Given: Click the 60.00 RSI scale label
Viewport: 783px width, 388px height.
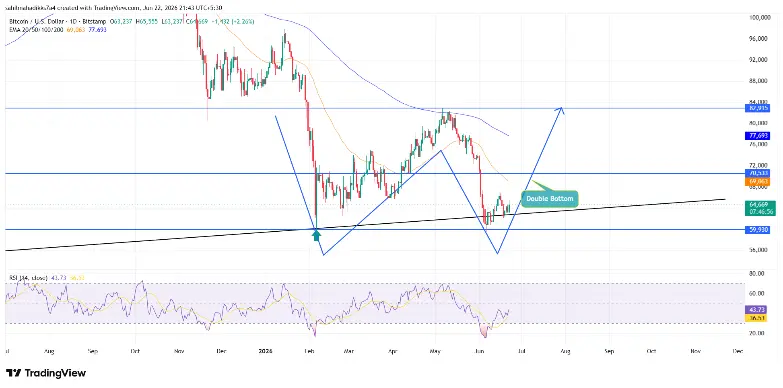Looking at the screenshot, I should click(x=758, y=293).
